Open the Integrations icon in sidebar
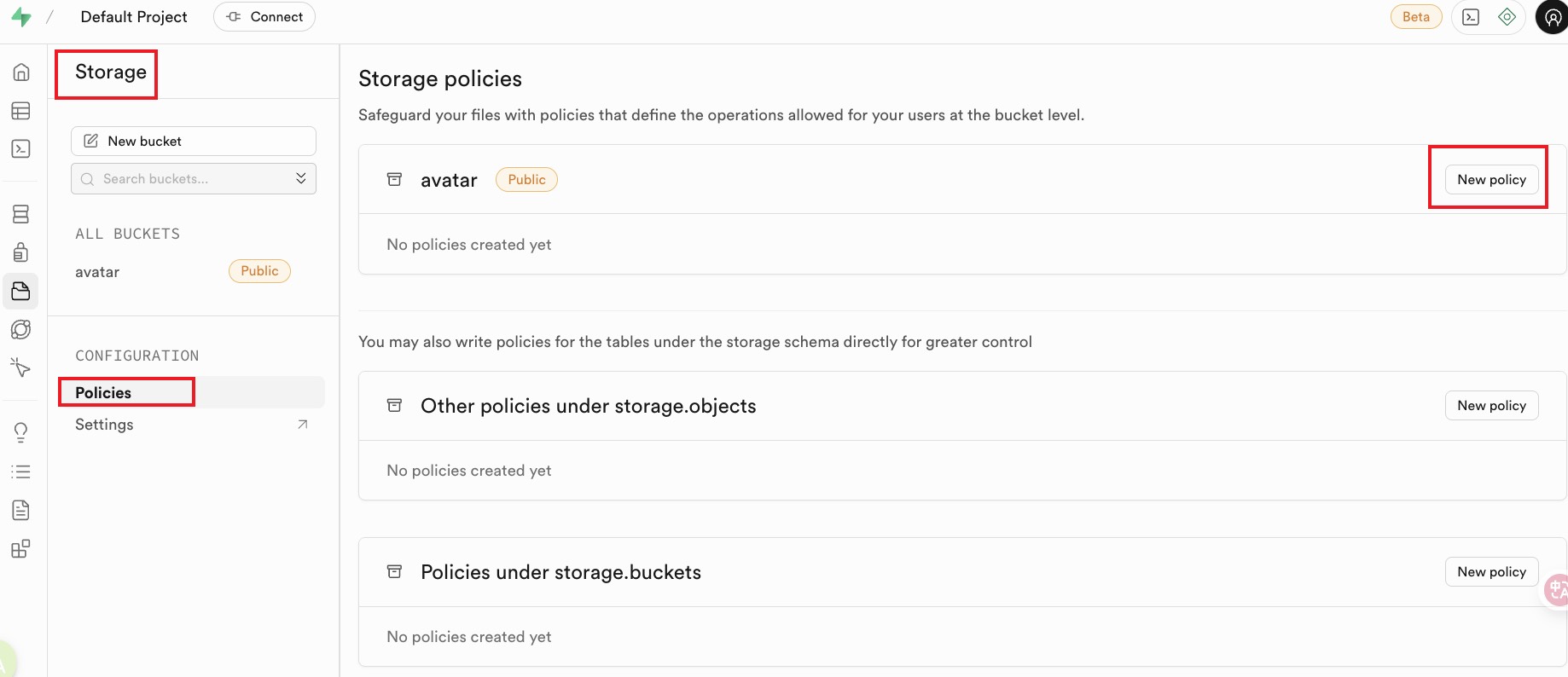1568x677 pixels. click(x=21, y=548)
